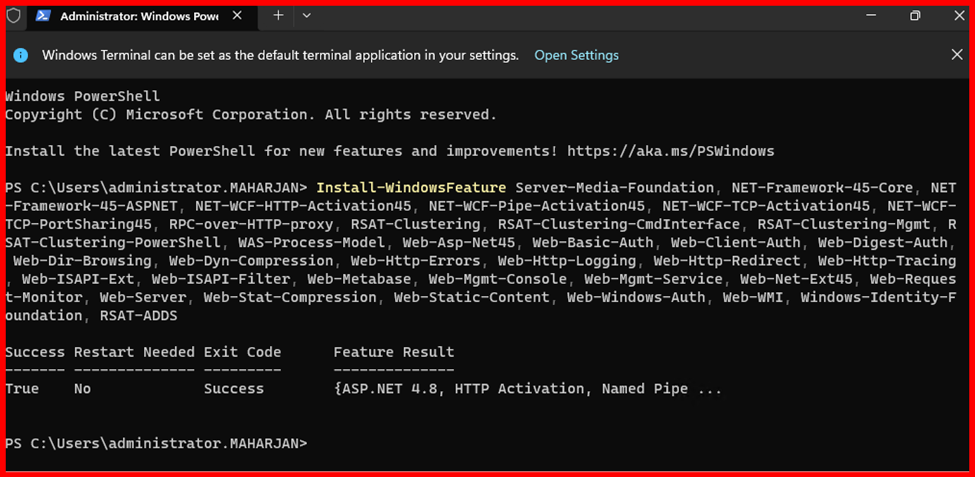Click the 'Exit Code' column header
This screenshot has width=975, height=477.
coord(242,352)
